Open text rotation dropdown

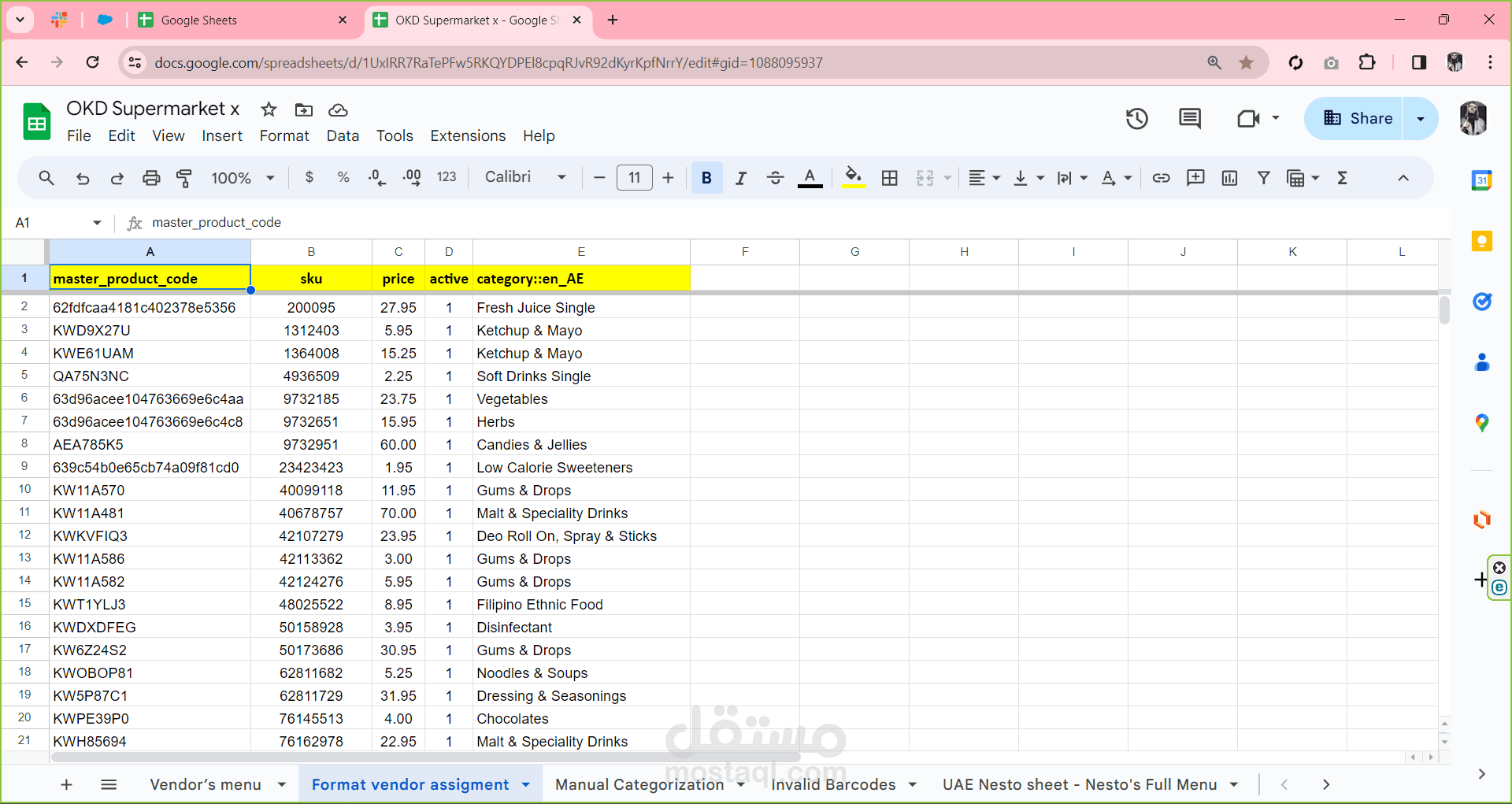[1116, 178]
